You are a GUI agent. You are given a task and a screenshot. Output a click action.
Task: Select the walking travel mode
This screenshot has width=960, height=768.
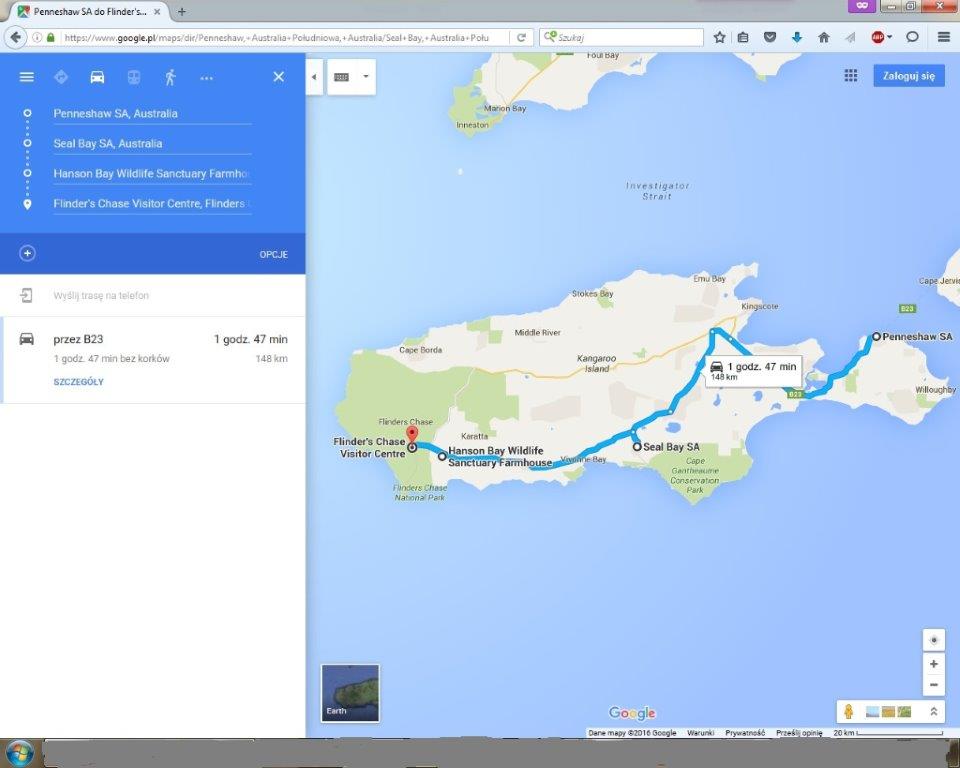170,77
